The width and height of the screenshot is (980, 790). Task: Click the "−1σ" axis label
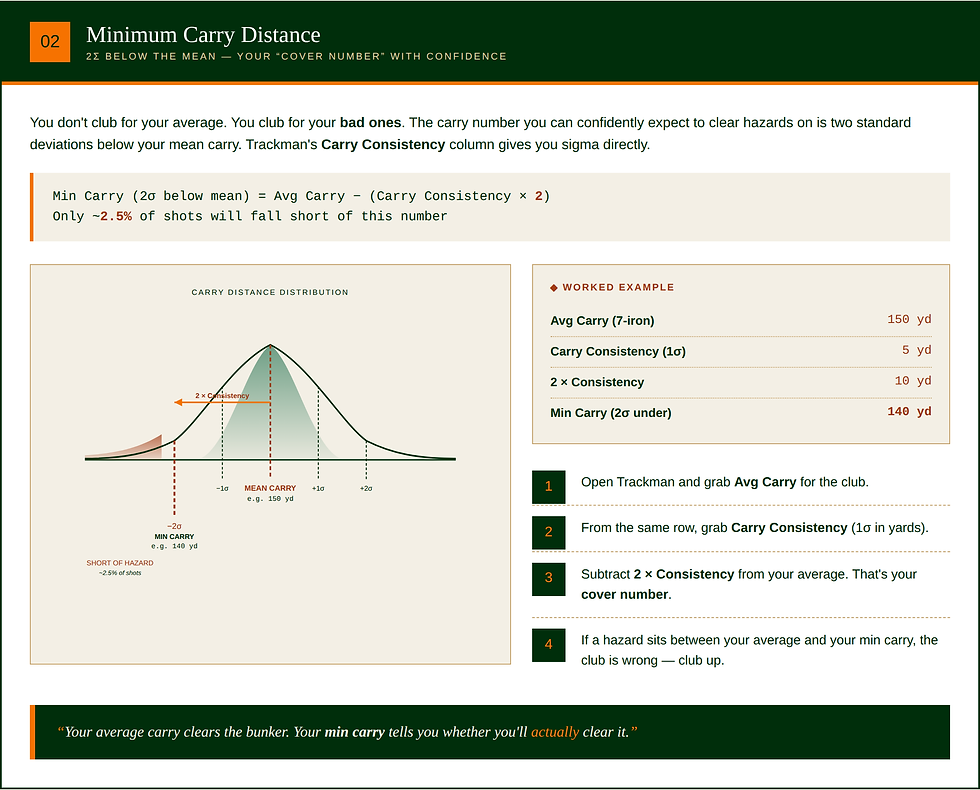coord(222,489)
